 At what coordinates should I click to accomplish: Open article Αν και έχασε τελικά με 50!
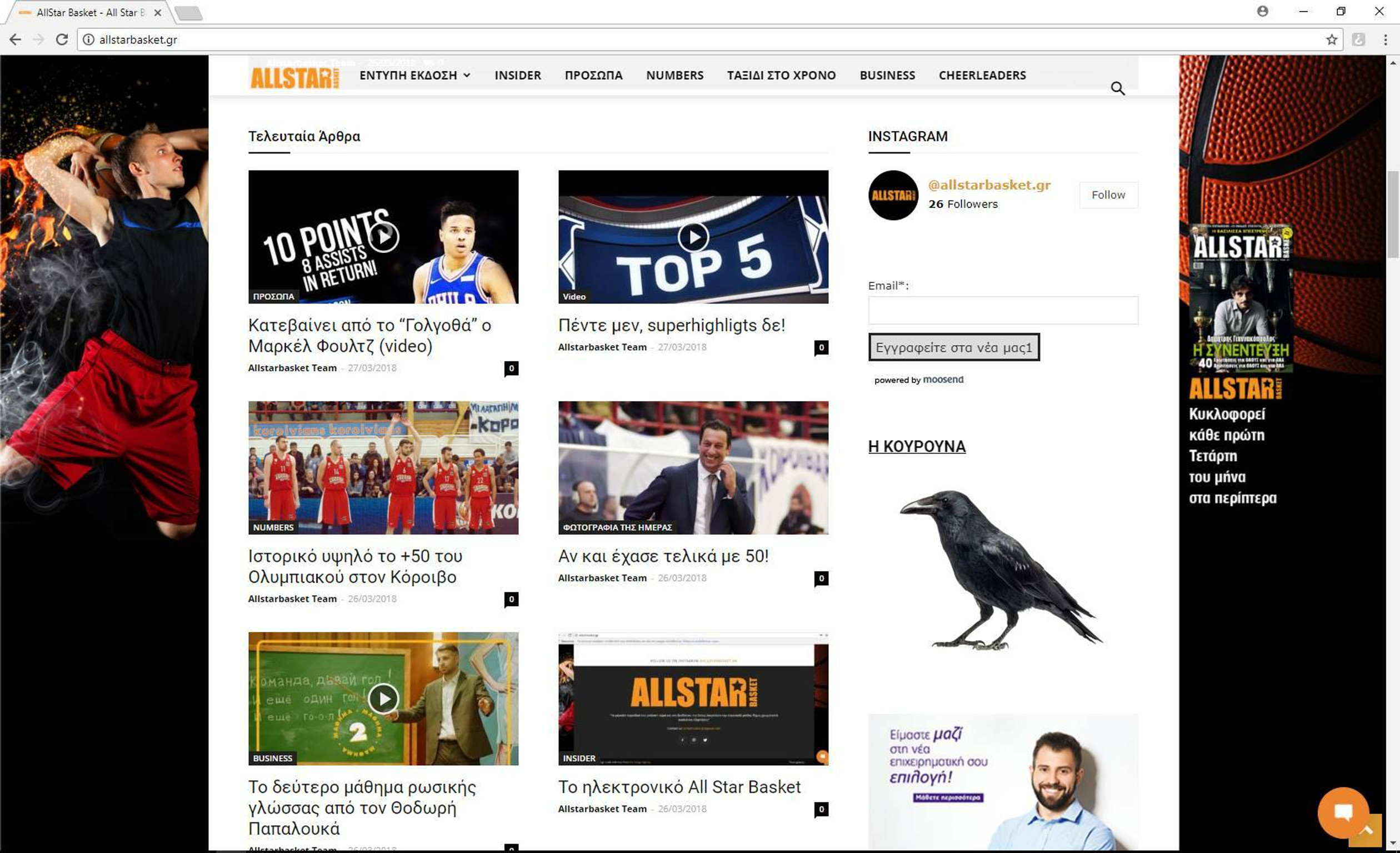663,556
